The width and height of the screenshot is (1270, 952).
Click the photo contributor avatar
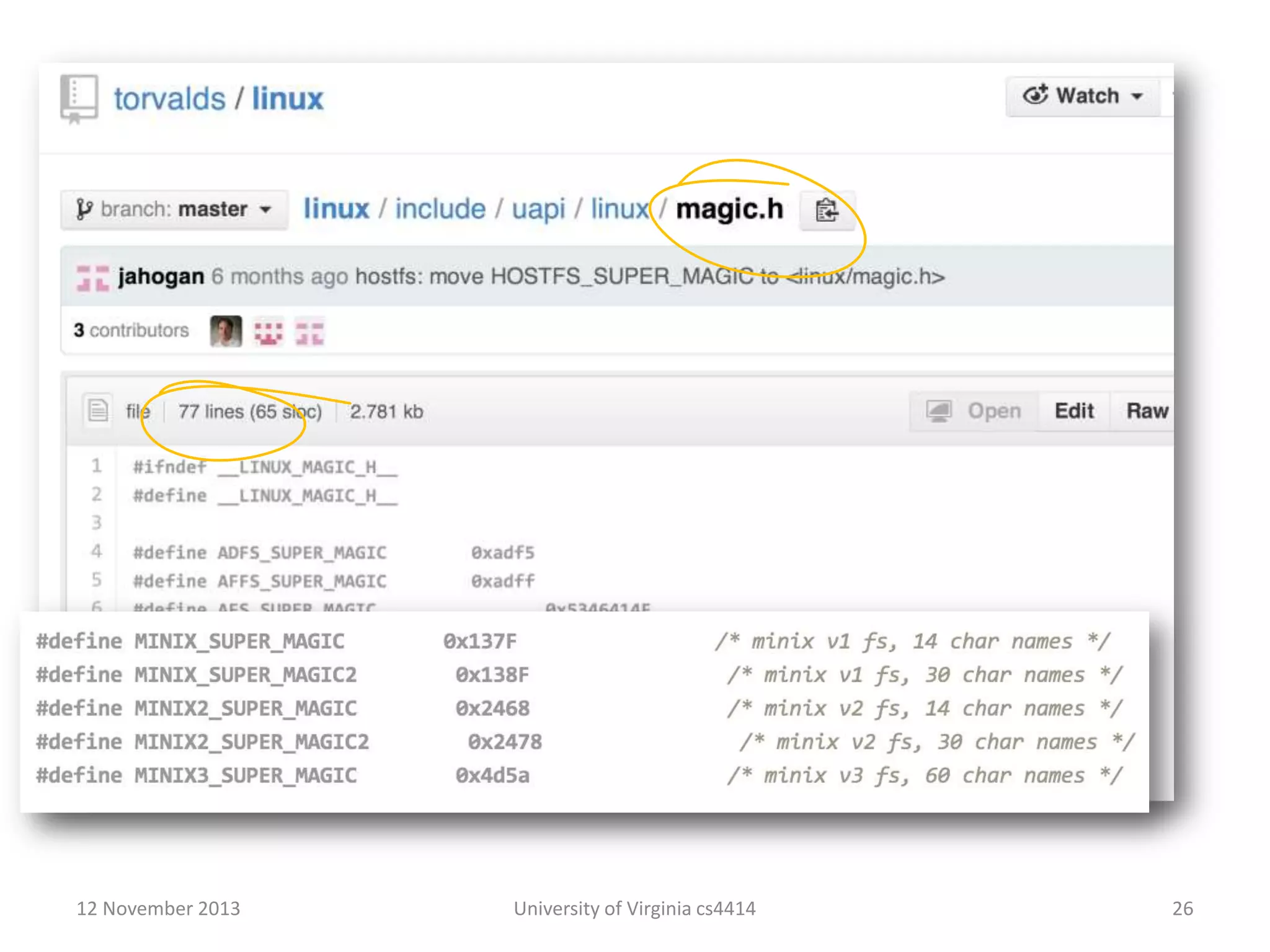click(226, 331)
